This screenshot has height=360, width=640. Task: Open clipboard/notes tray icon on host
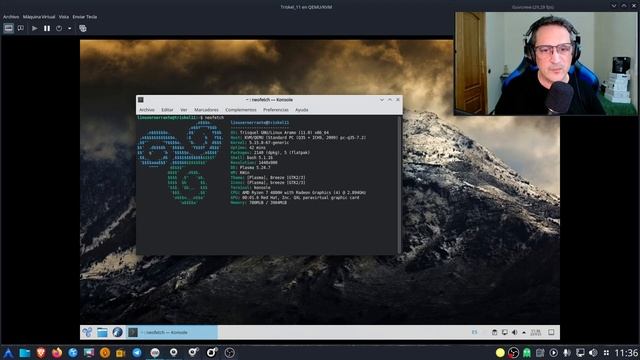click(x=540, y=353)
